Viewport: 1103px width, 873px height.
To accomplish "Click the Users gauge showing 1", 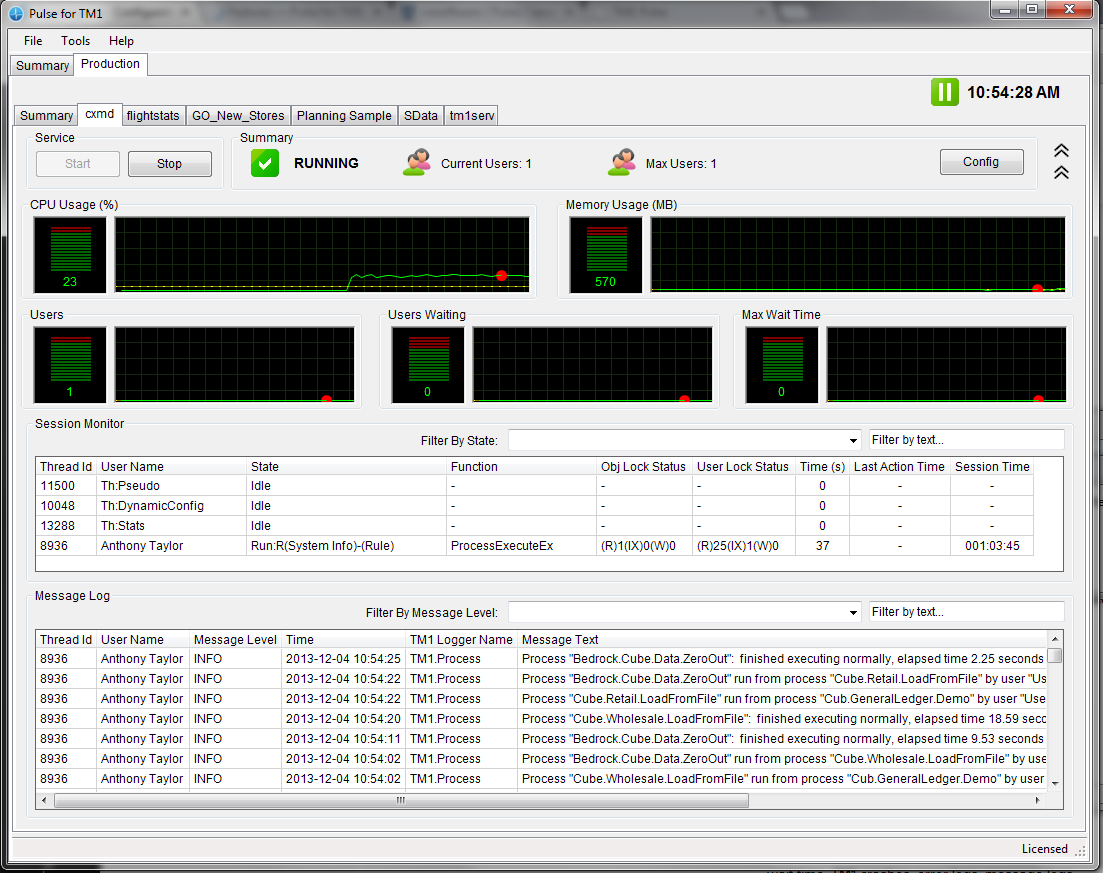I will point(70,364).
